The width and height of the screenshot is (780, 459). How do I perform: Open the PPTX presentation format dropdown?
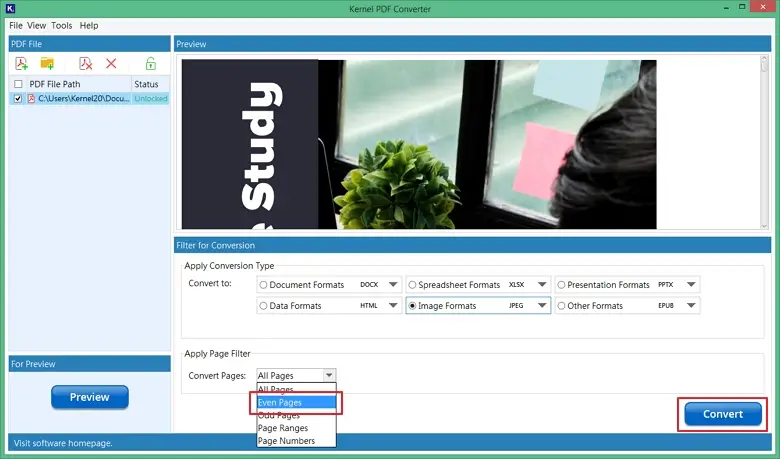tap(691, 285)
